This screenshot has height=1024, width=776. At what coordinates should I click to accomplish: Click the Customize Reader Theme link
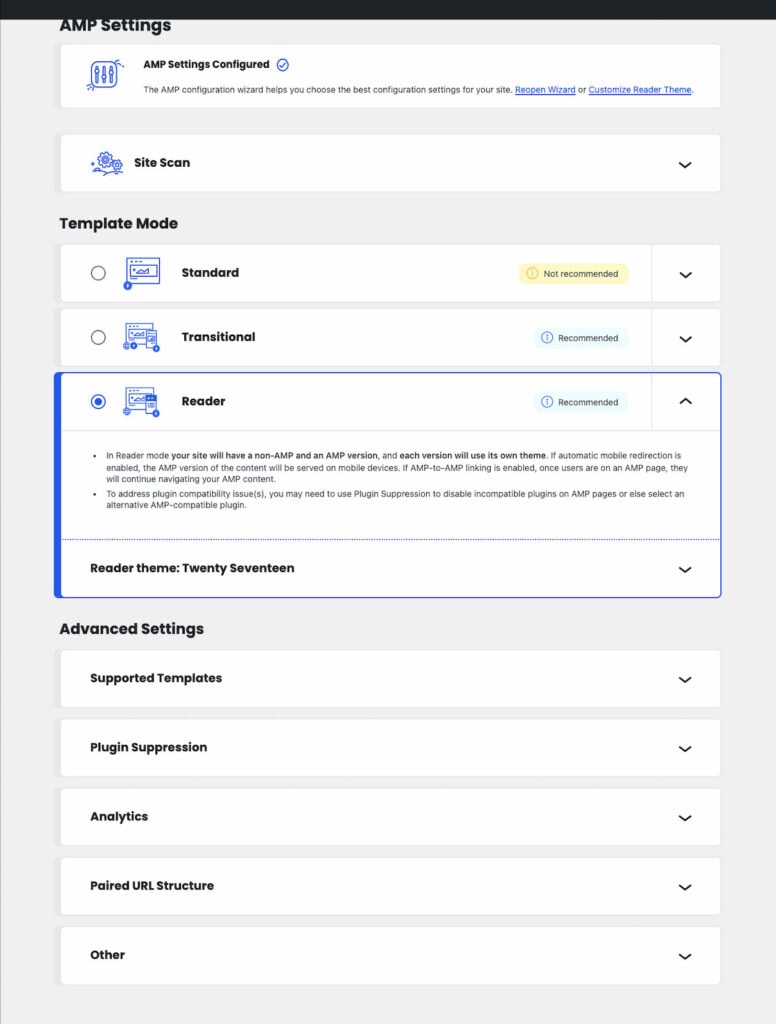[638, 89]
